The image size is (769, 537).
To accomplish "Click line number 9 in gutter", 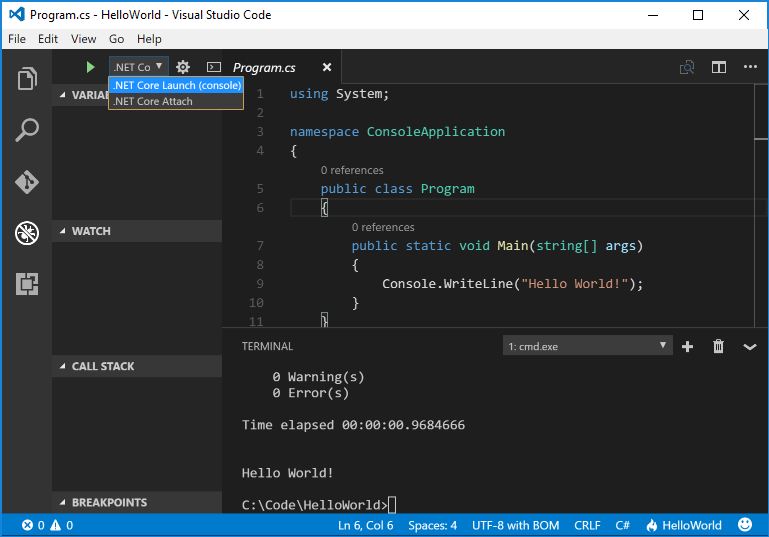I will pos(260,284).
